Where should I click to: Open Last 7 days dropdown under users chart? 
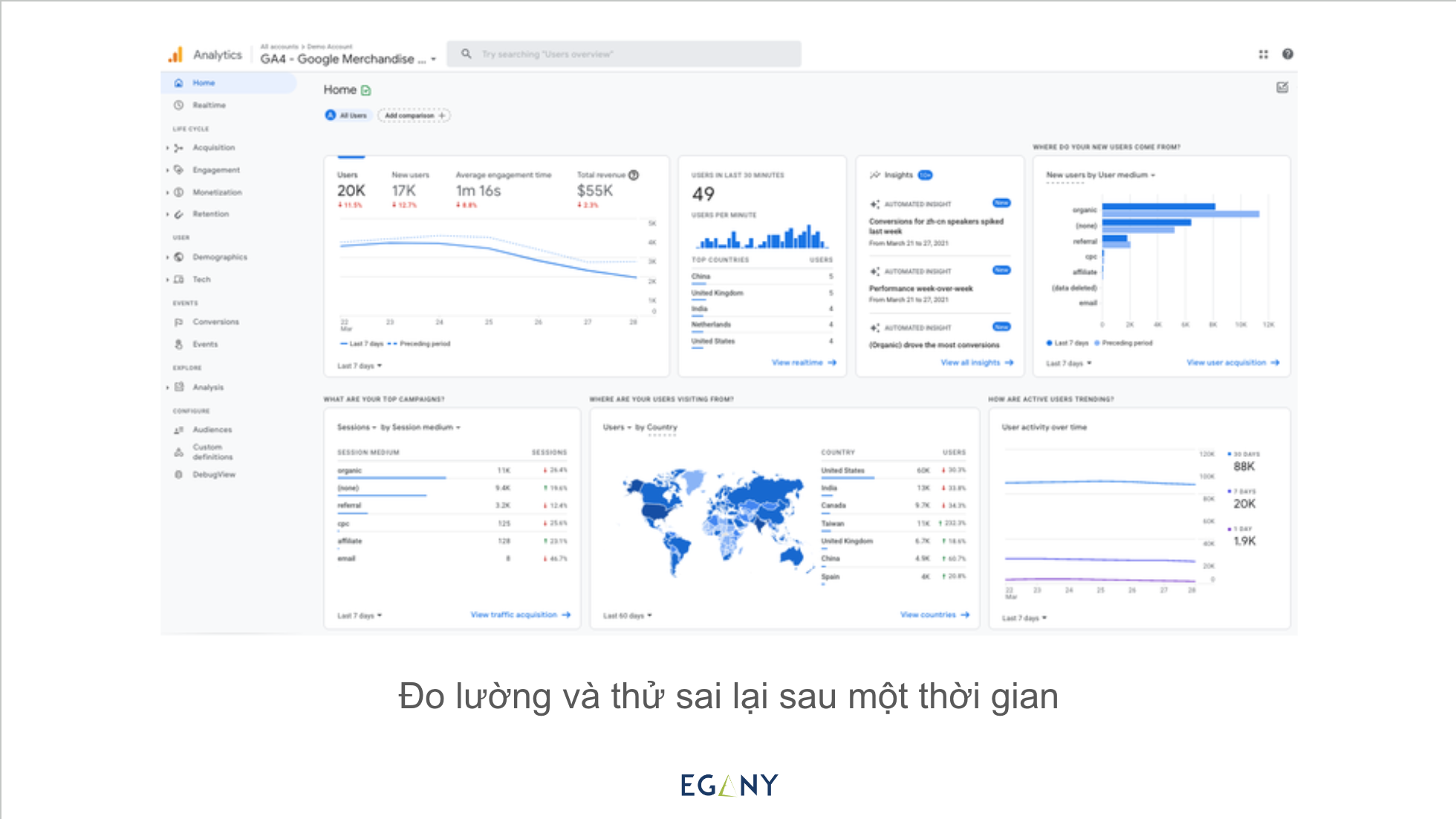[360, 366]
